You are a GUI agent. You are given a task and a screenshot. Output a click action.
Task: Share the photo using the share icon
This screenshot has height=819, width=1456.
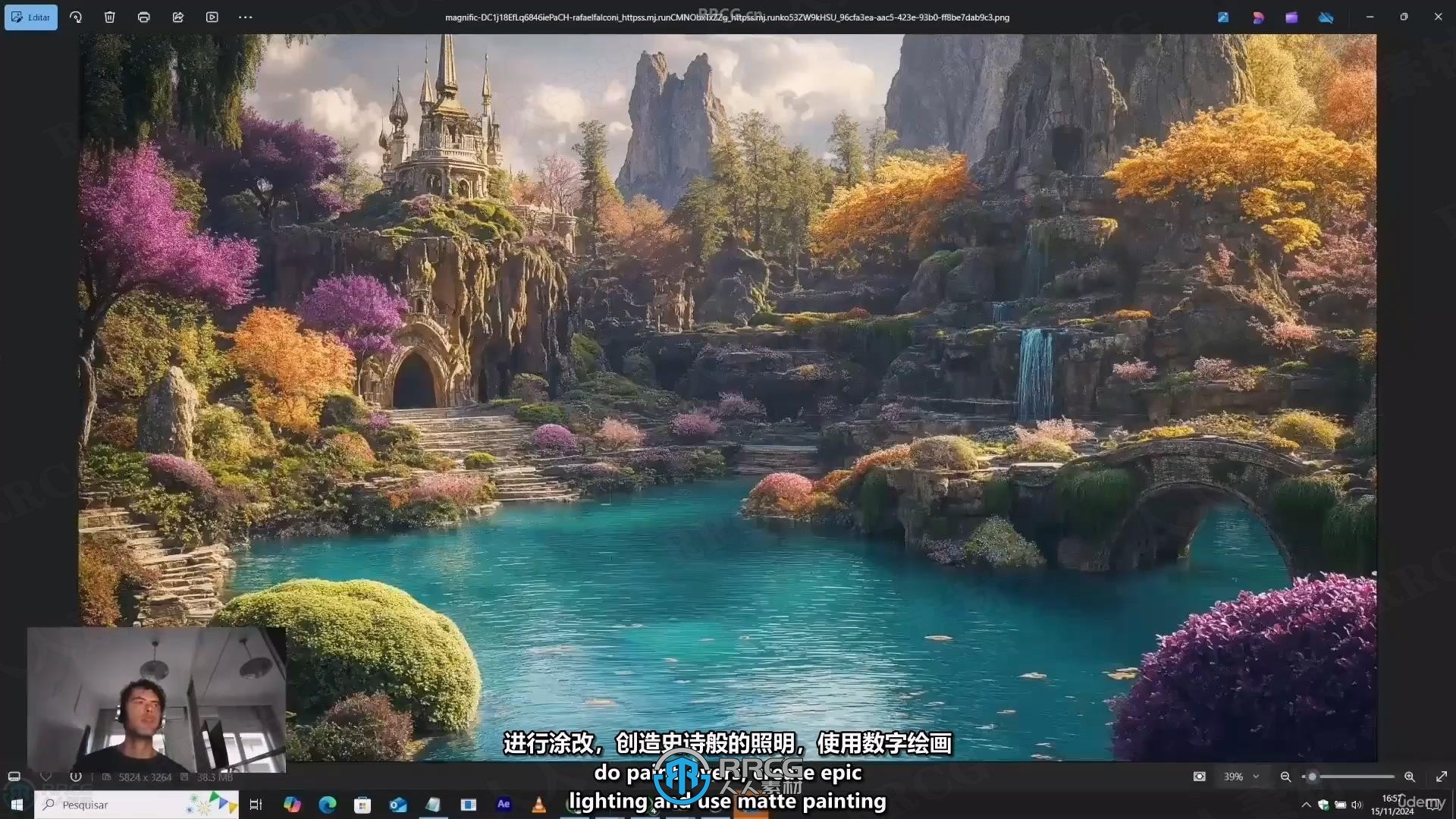coord(178,17)
